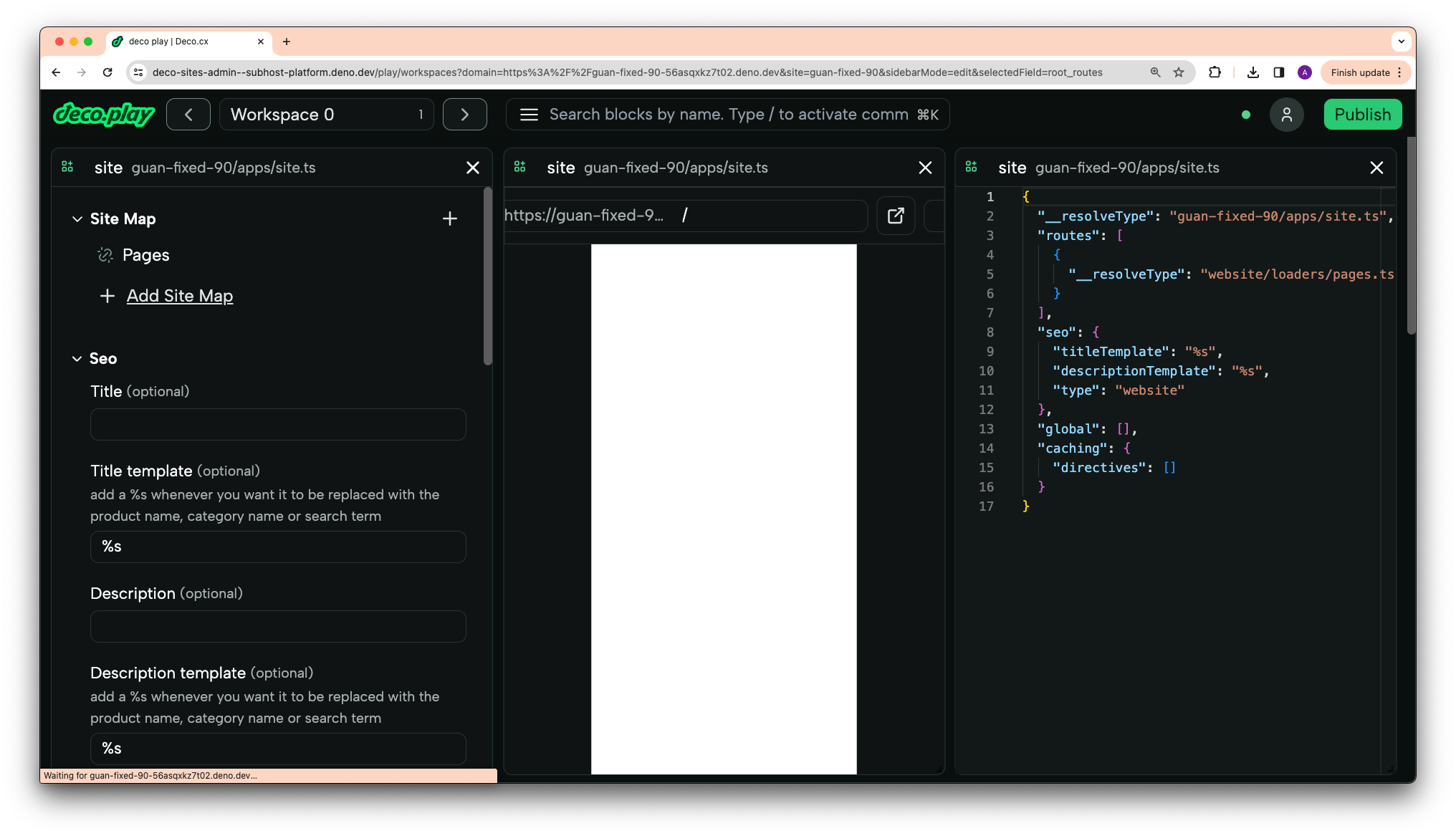The width and height of the screenshot is (1456, 836).
Task: Toggle left panel close button
Action: [x=473, y=167]
